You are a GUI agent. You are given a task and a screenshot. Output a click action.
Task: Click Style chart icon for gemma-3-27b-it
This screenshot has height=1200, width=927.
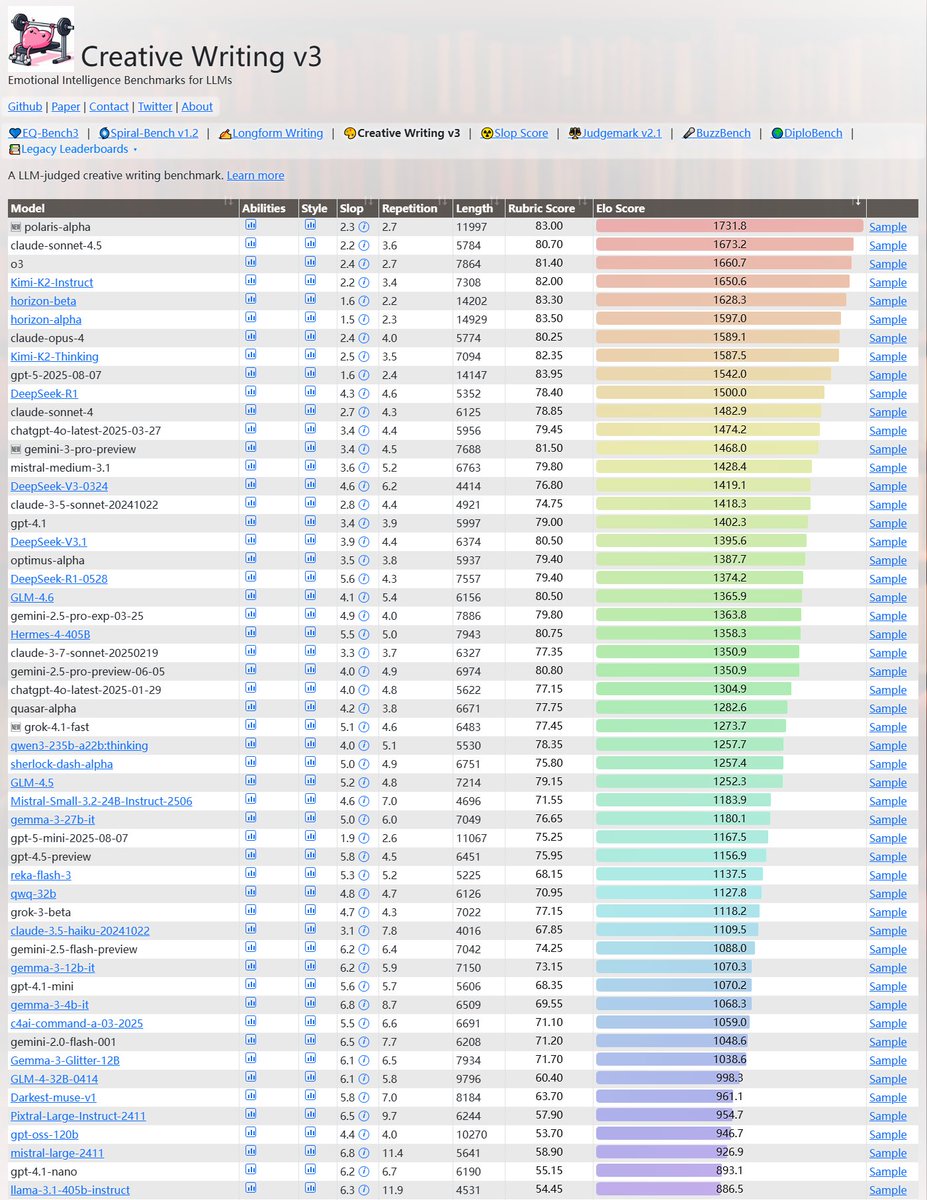(310, 818)
